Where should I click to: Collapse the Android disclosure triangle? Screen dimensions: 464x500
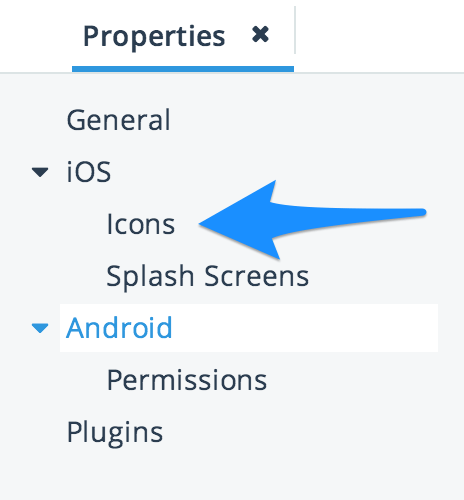(x=40, y=328)
